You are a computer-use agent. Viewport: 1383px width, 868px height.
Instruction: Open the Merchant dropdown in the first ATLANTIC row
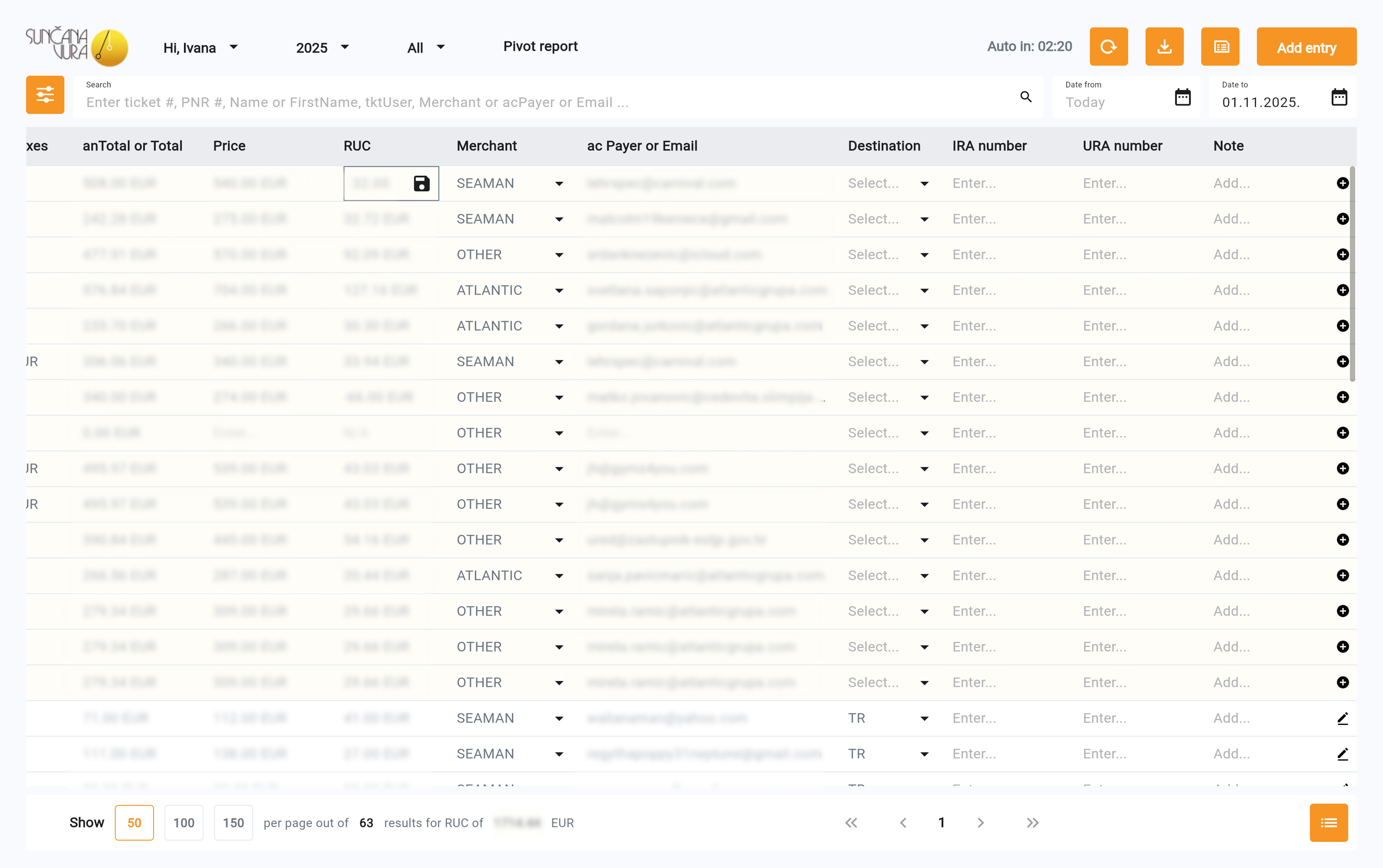tap(558, 290)
